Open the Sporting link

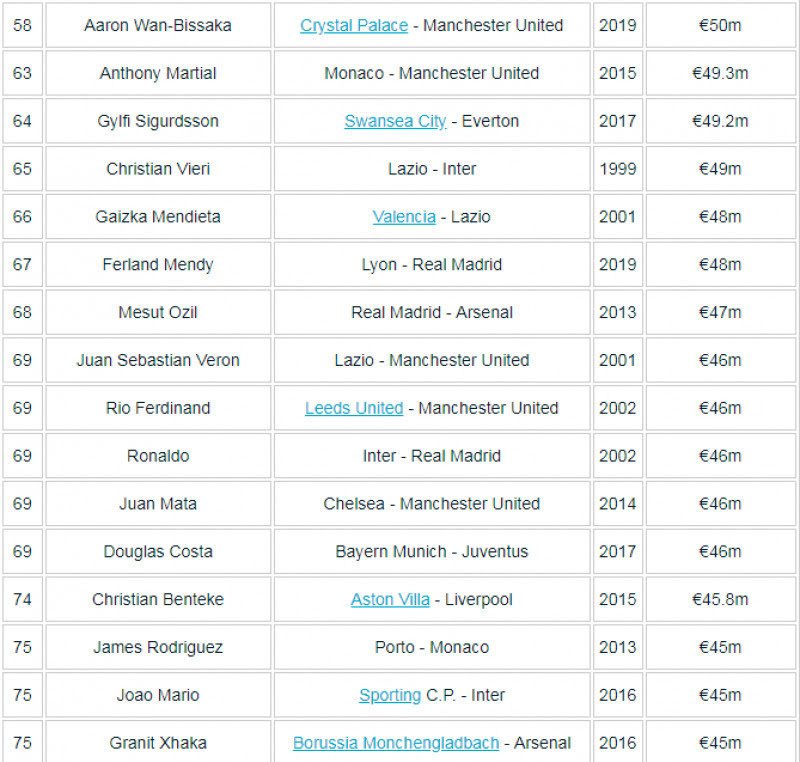(x=390, y=695)
